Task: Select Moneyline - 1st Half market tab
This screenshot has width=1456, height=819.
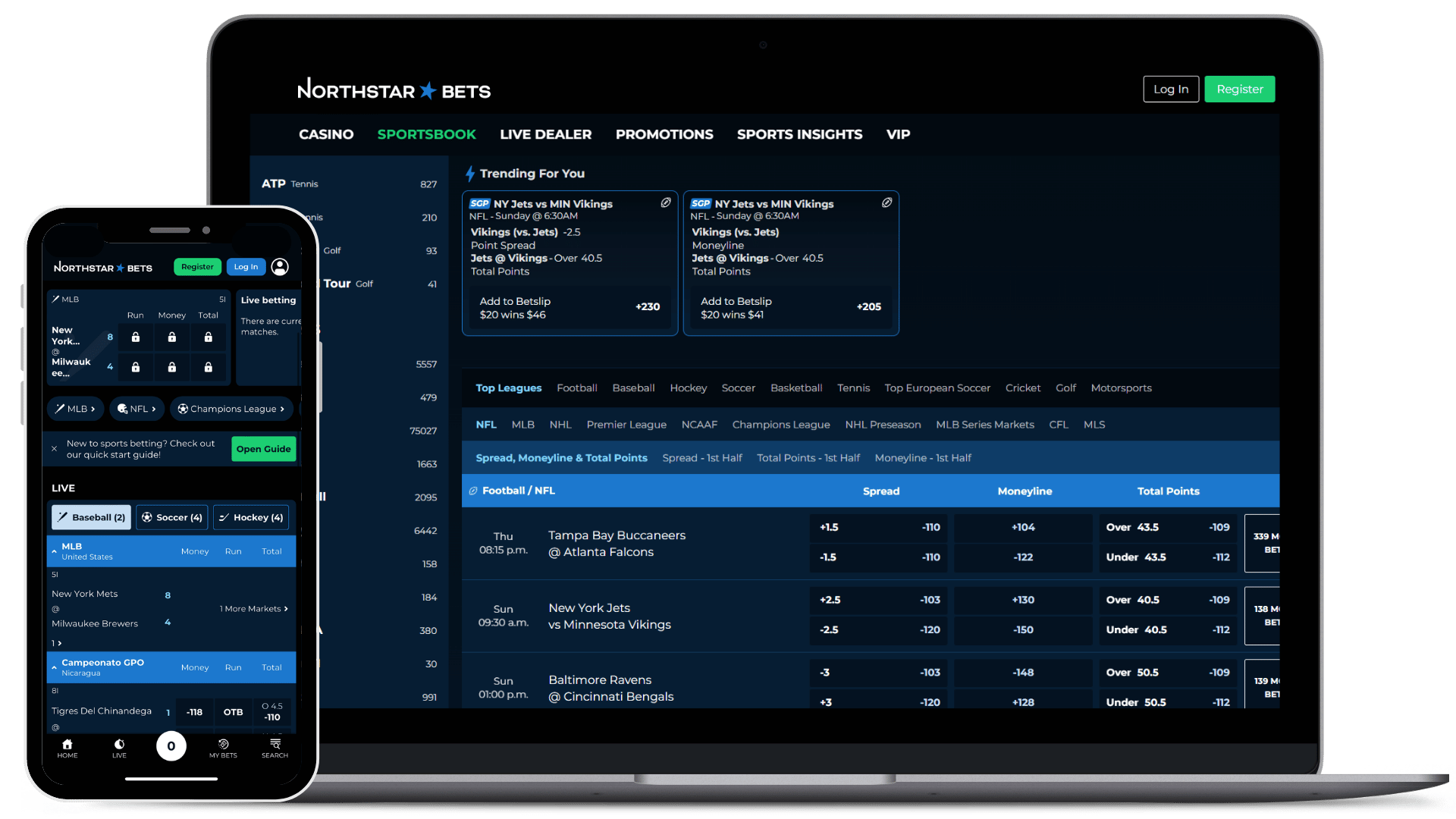Action: coord(923,458)
